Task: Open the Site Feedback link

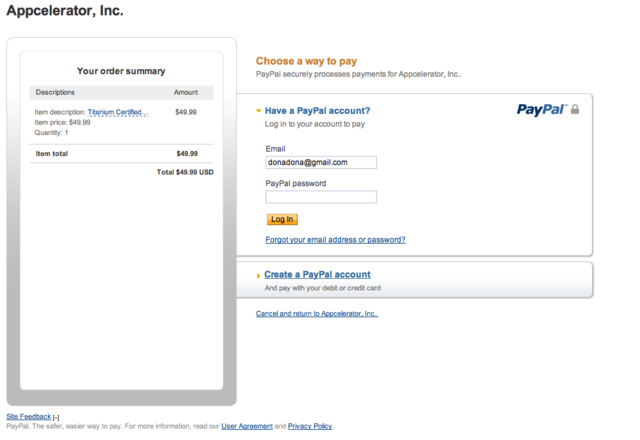Action: 28,416
